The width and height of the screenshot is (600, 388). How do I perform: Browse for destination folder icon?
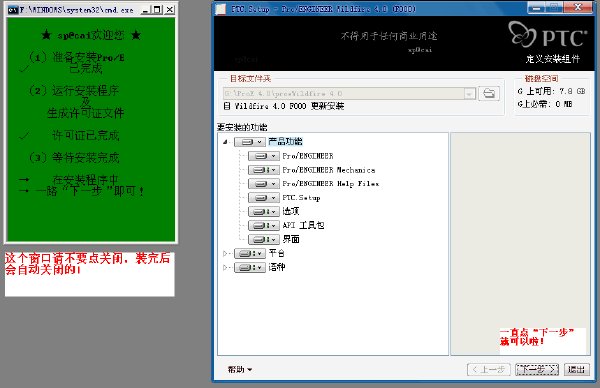489,93
